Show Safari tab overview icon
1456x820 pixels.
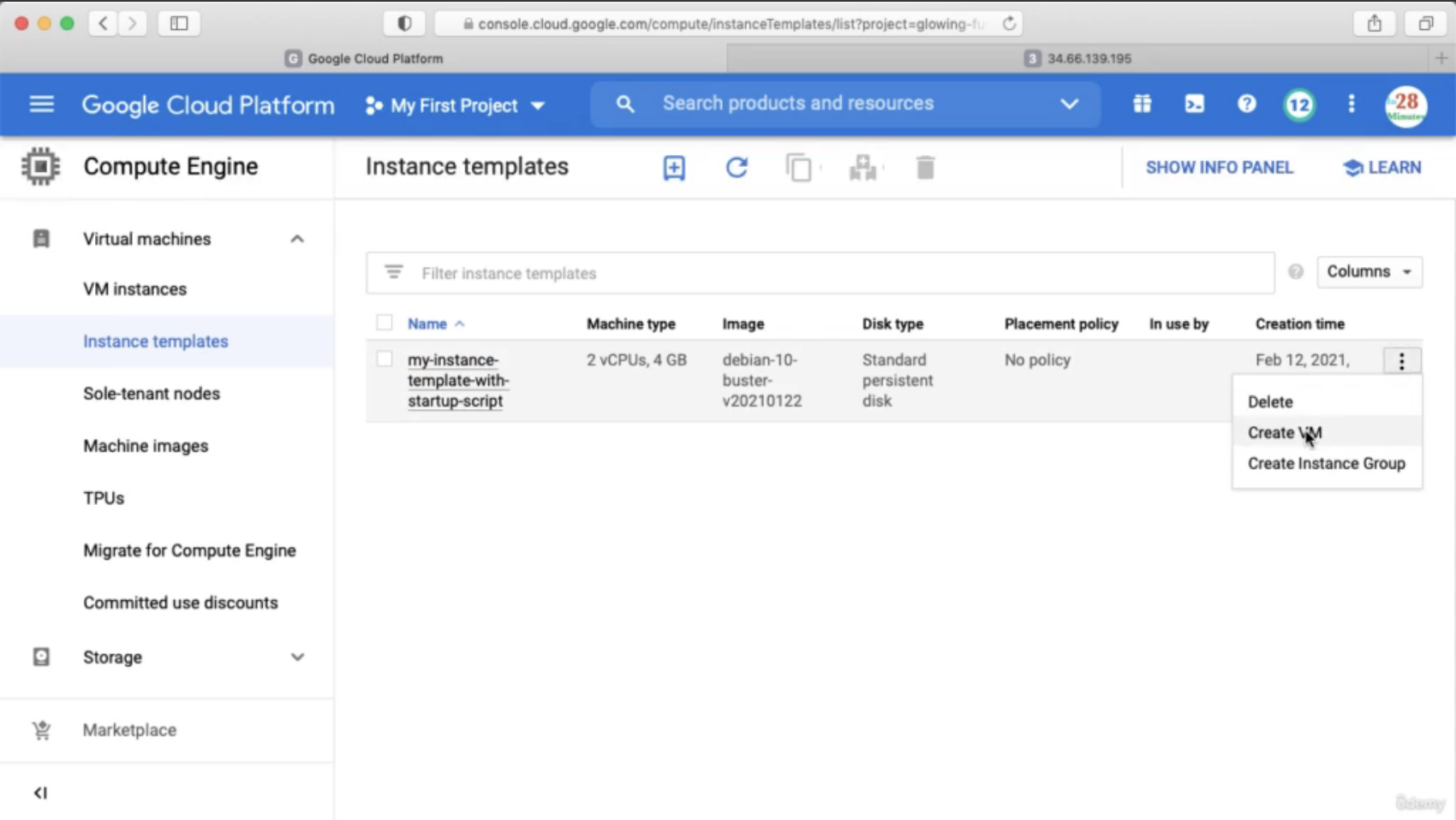[x=1425, y=23]
